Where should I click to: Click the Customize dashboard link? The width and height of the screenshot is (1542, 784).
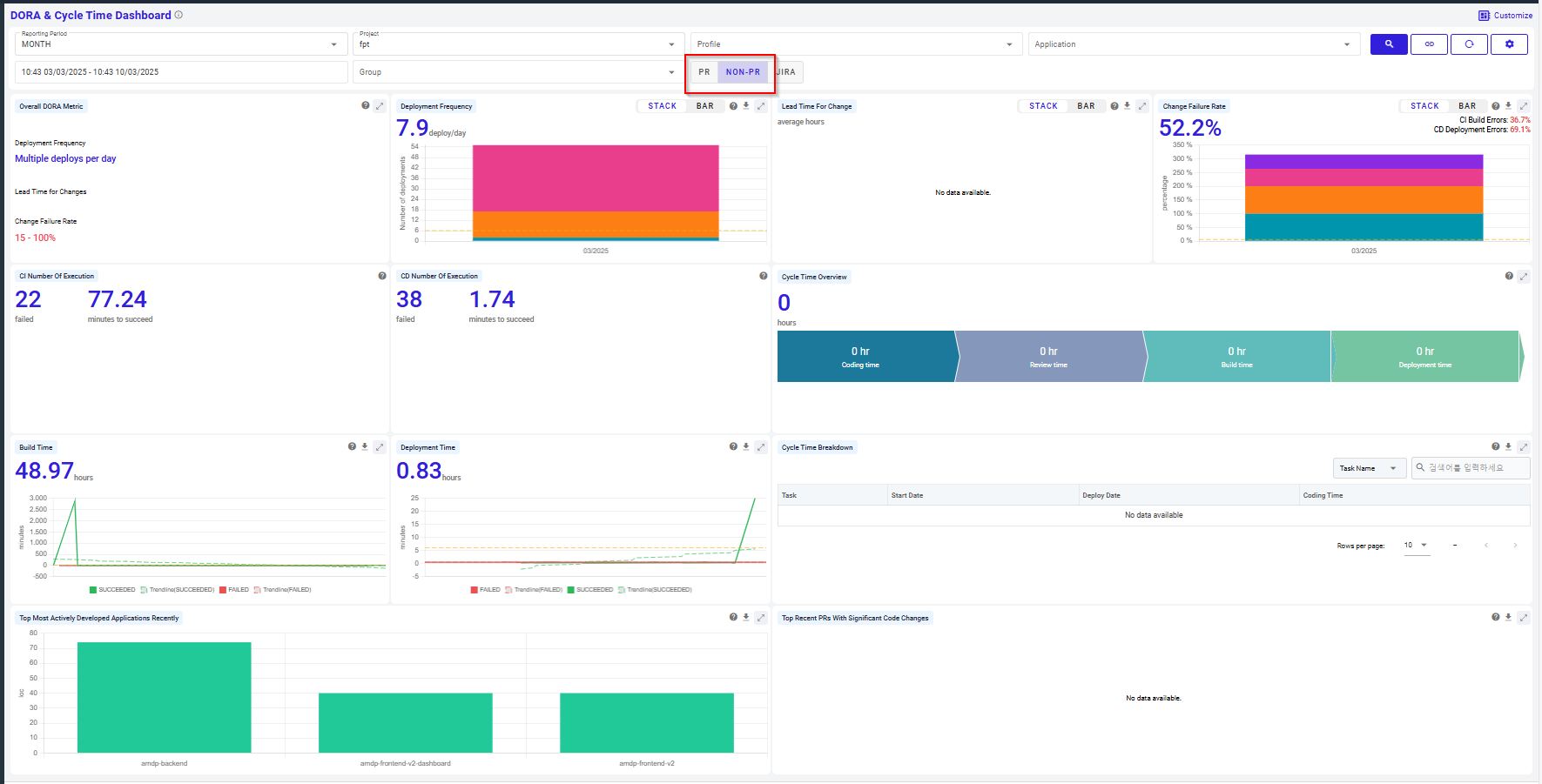[x=1505, y=16]
